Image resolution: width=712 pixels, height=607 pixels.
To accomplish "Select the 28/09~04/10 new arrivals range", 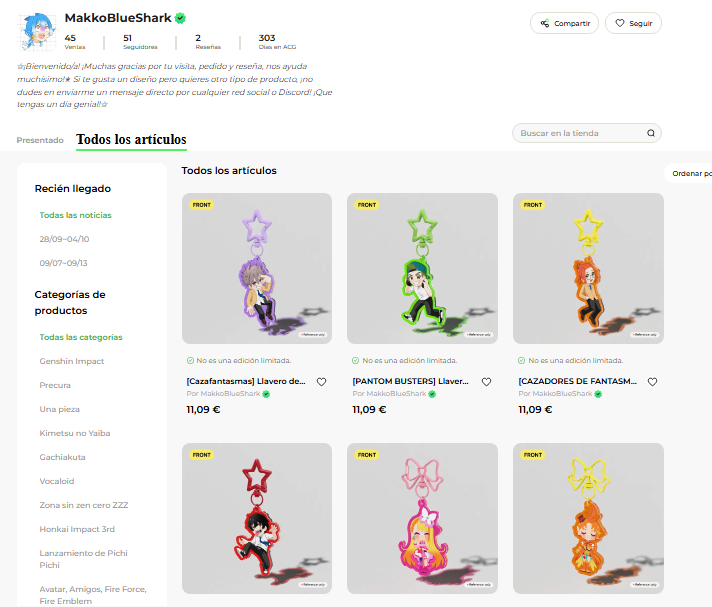I will click(64, 239).
